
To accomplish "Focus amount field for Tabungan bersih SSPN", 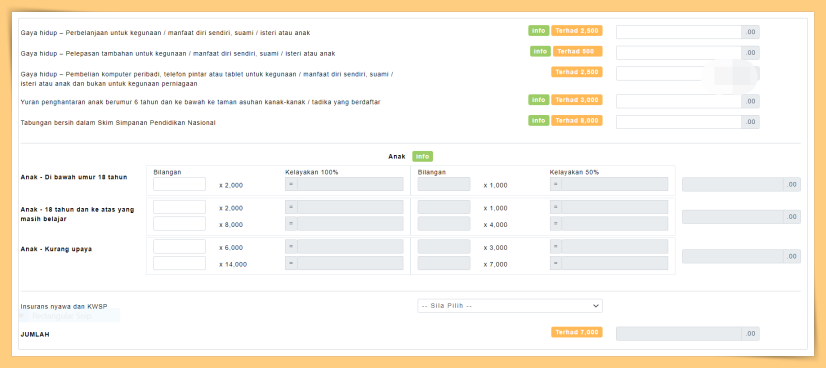I will 678,122.
